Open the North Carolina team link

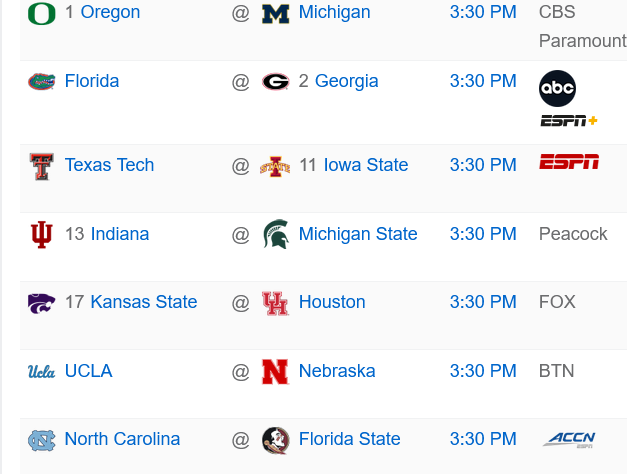[122, 439]
